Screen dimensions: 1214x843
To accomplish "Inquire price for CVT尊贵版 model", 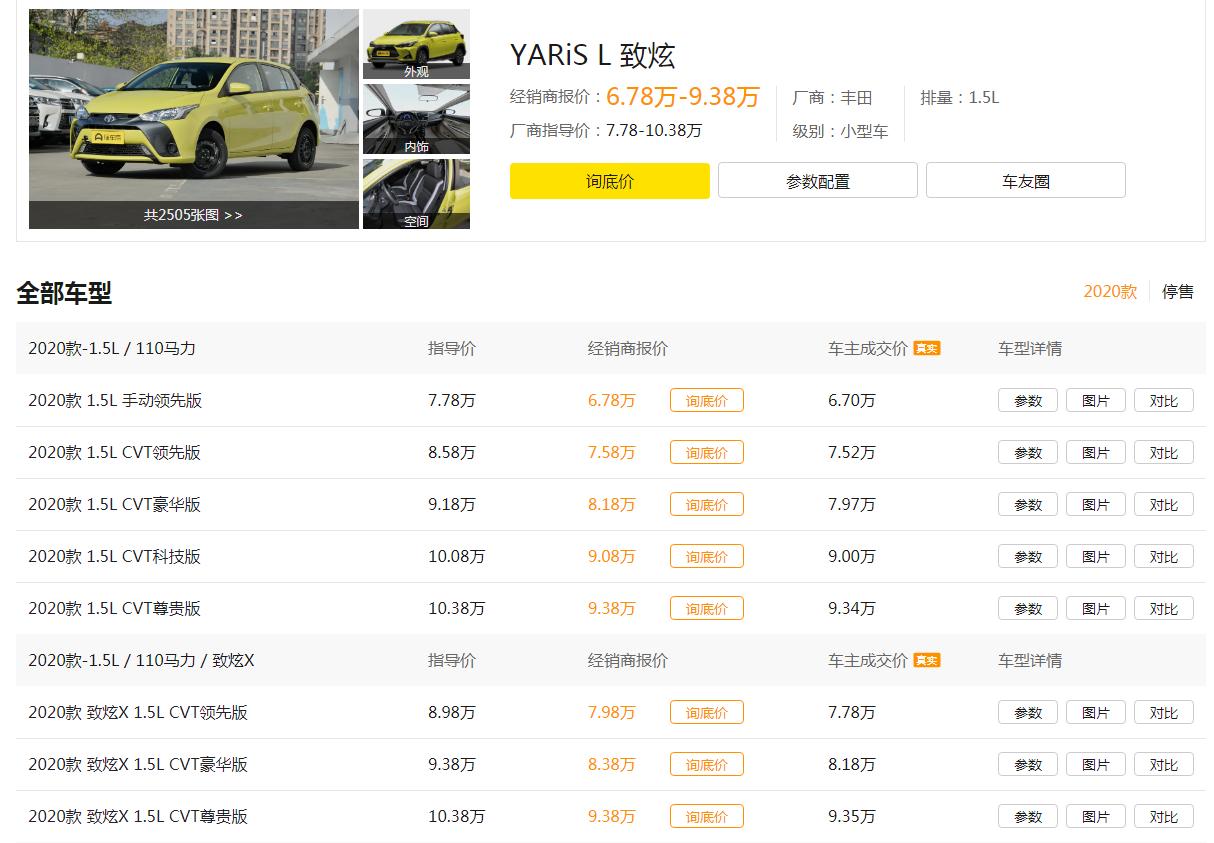I will 706,608.
